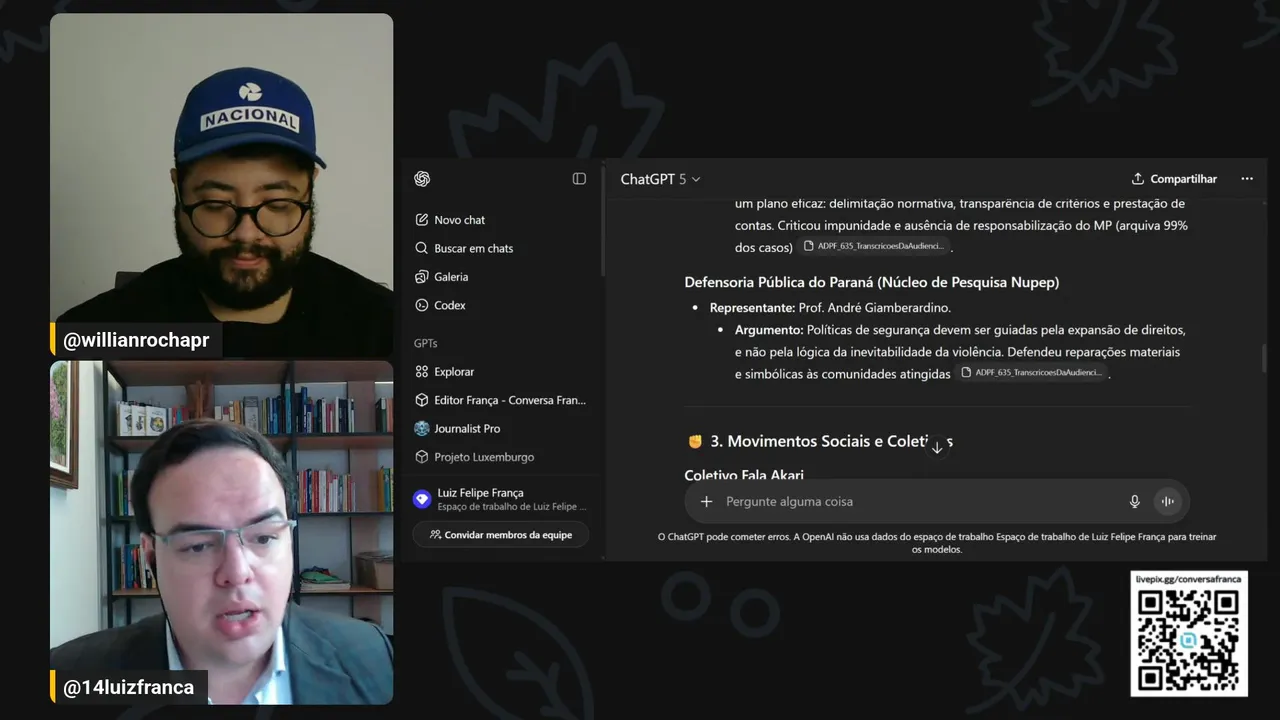Screen dimensions: 1280x720
Task: Click the livepix QR code
Action: click(1189, 640)
